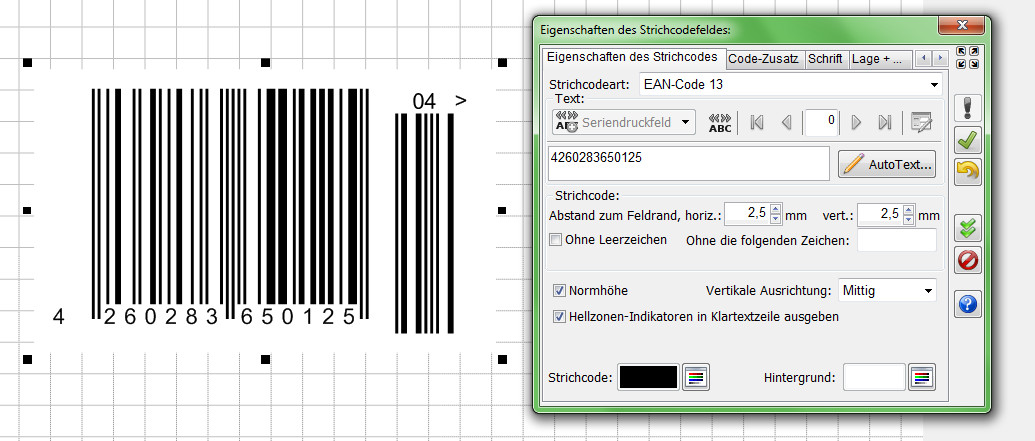Screen dimensions: 1035x441
Task: Open color picker beside Hintergrund swatch
Action: click(x=921, y=377)
